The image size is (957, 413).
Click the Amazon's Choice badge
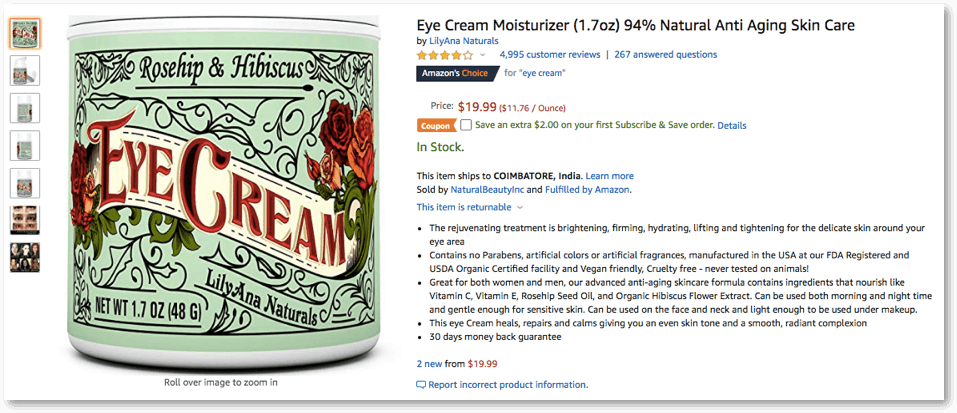coord(457,73)
